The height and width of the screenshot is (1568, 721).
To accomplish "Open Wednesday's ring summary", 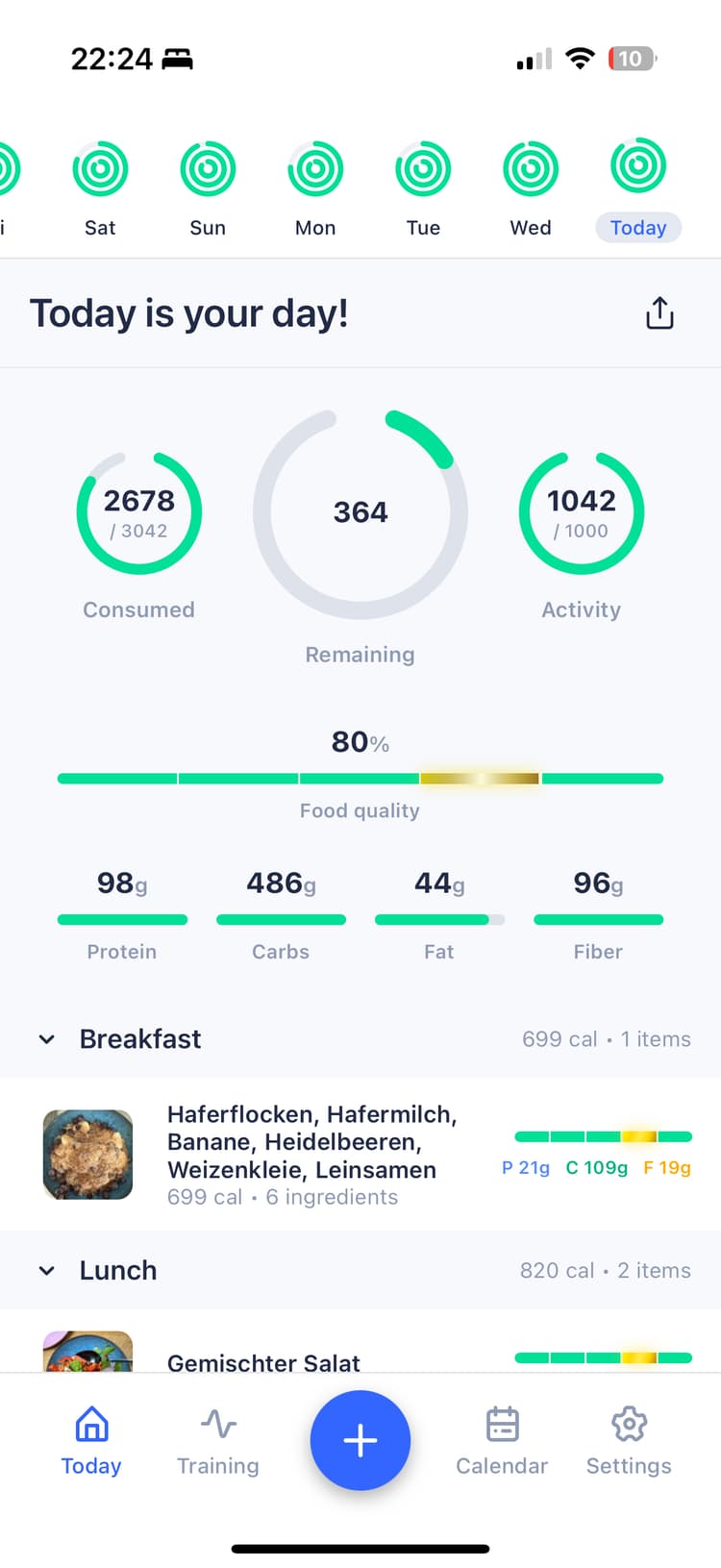I will click(x=531, y=169).
